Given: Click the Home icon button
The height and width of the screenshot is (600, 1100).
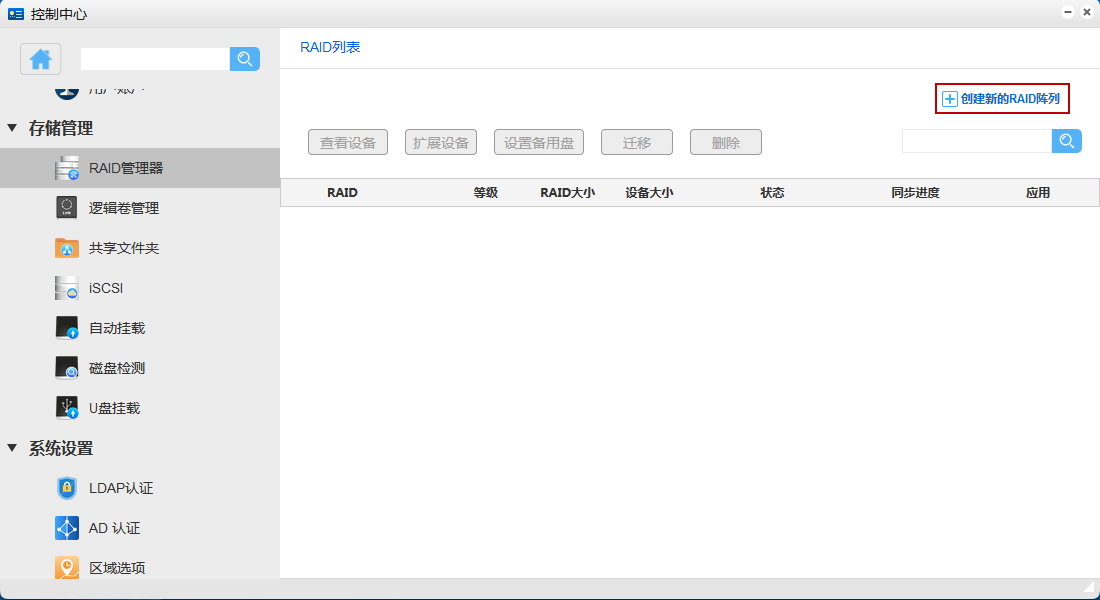Looking at the screenshot, I should (x=41, y=59).
